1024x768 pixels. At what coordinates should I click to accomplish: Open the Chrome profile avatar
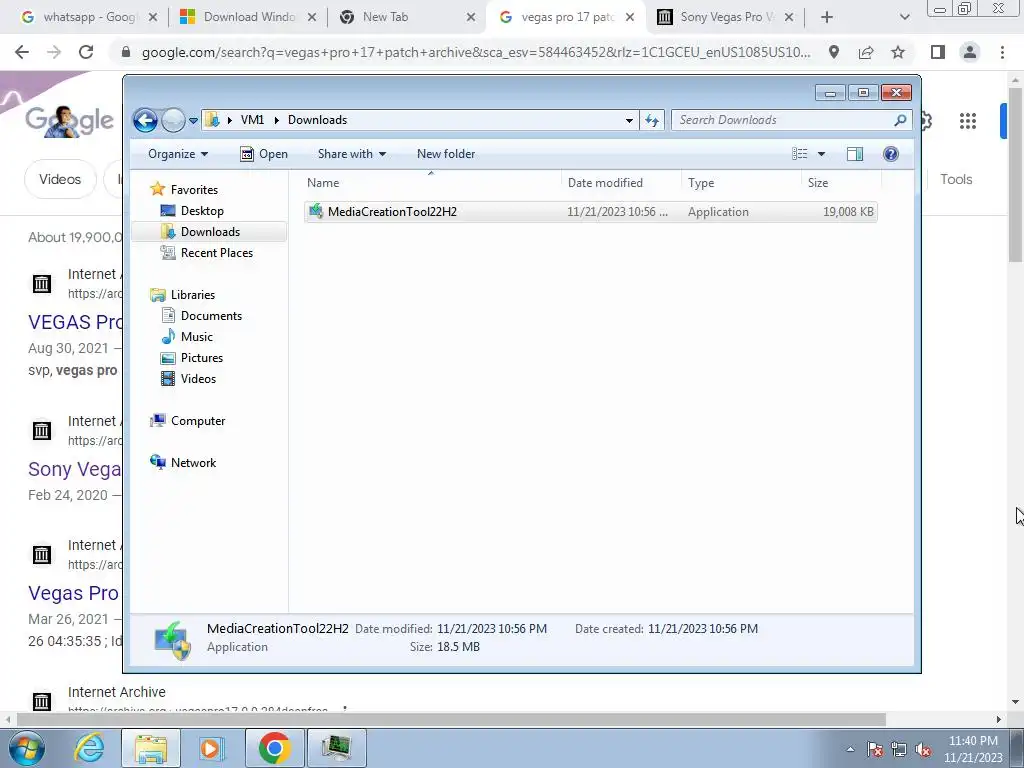pyautogui.click(x=970, y=52)
